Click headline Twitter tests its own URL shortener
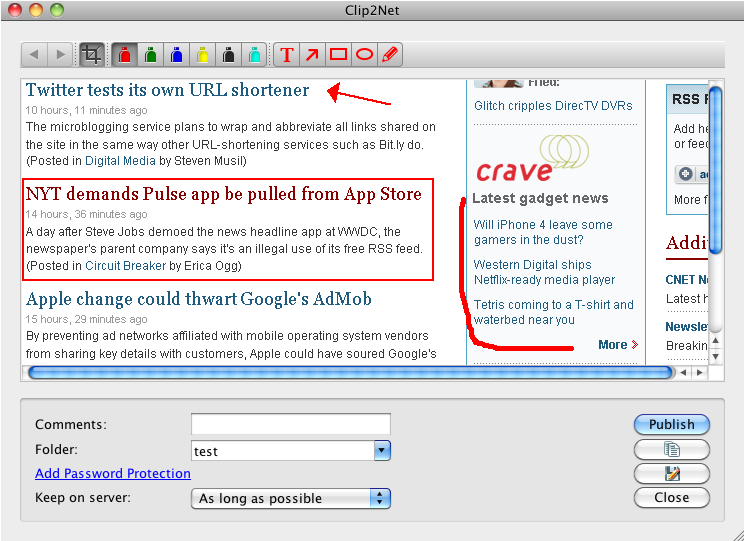The image size is (744, 541). coord(167,90)
